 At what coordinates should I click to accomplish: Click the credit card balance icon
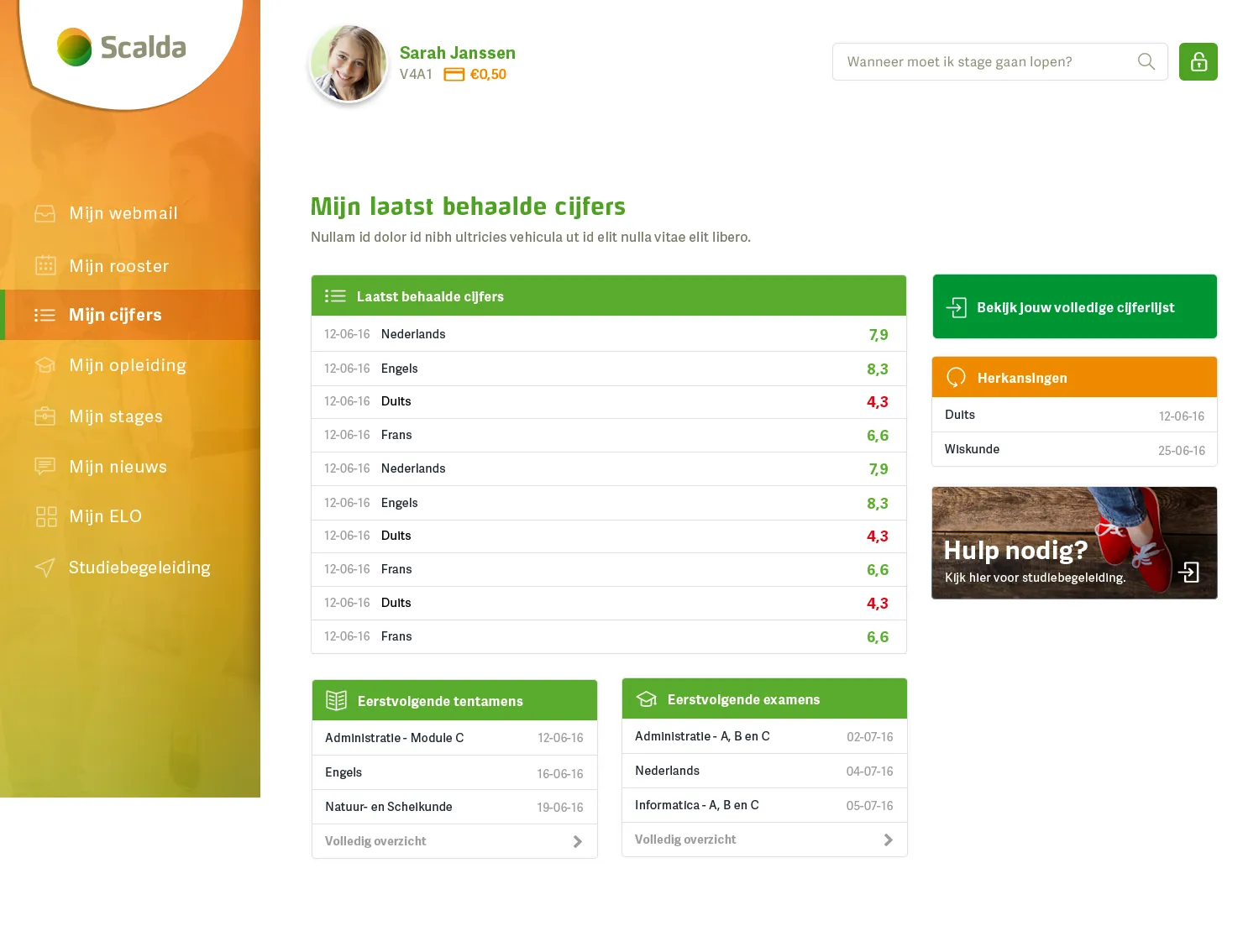(454, 75)
